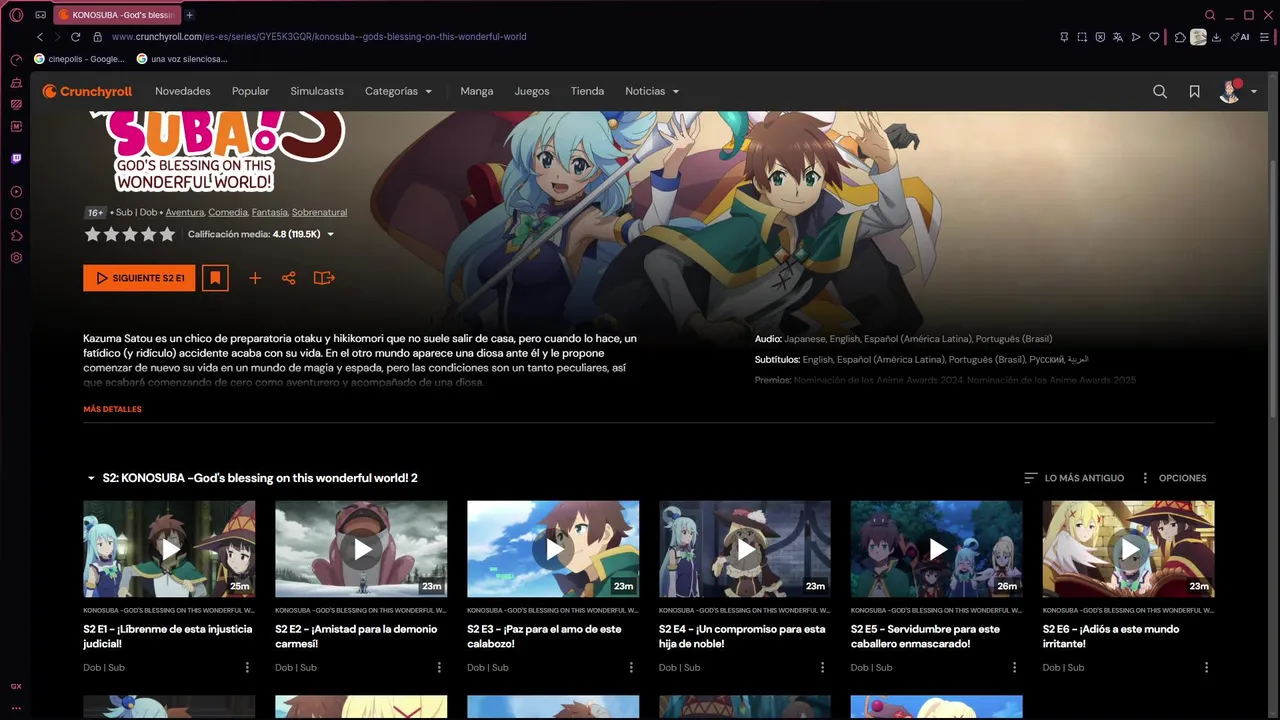Click the heart bookmark icon in address bar
Viewport: 1280px width, 720px height.
(1154, 37)
